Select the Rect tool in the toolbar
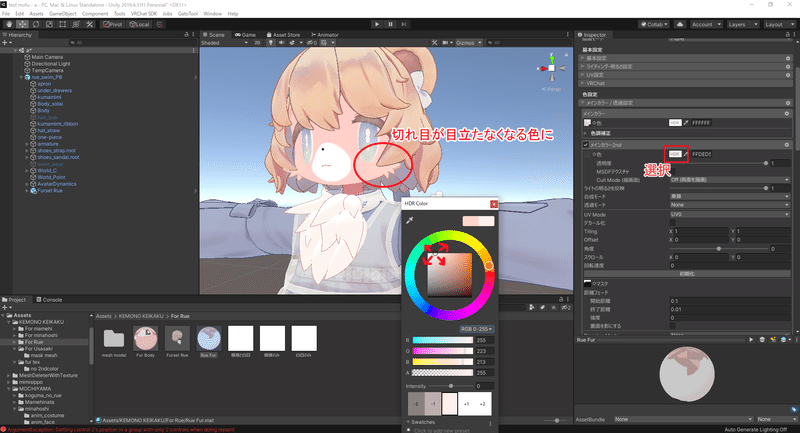The width and height of the screenshot is (800, 433). coord(62,24)
